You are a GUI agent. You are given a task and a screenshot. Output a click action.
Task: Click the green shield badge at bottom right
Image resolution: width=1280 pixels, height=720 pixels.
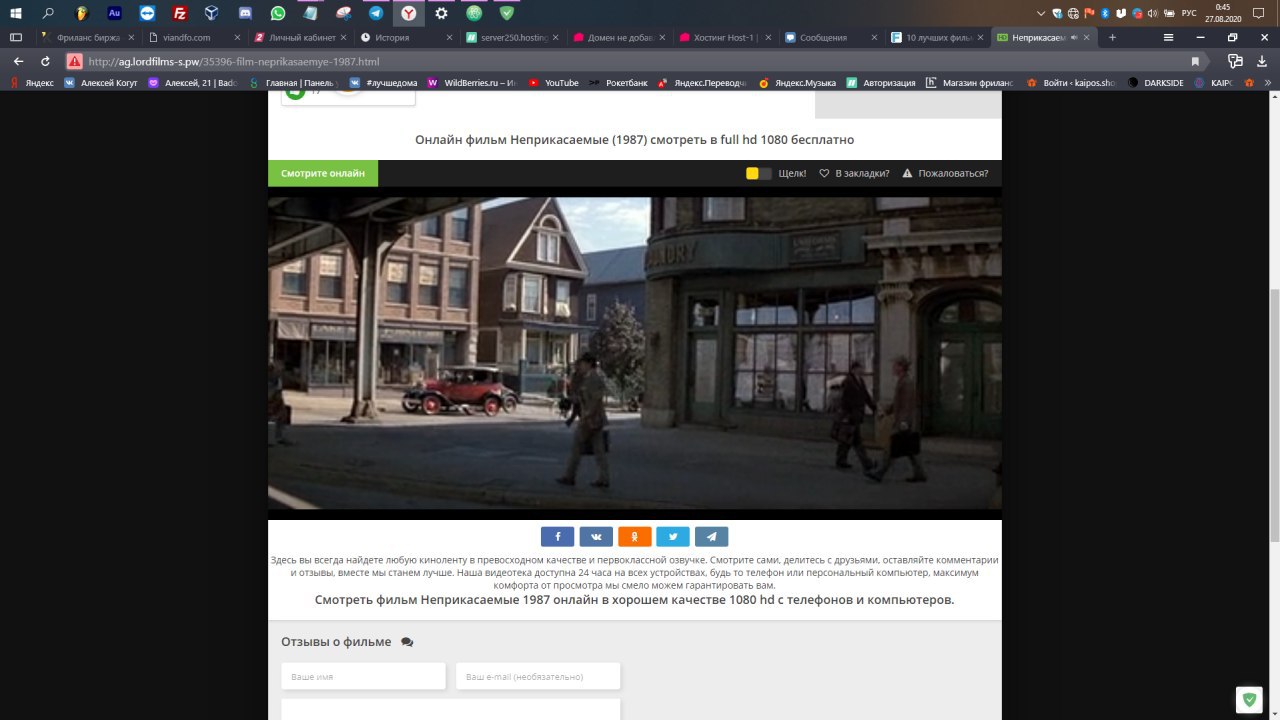click(1248, 700)
